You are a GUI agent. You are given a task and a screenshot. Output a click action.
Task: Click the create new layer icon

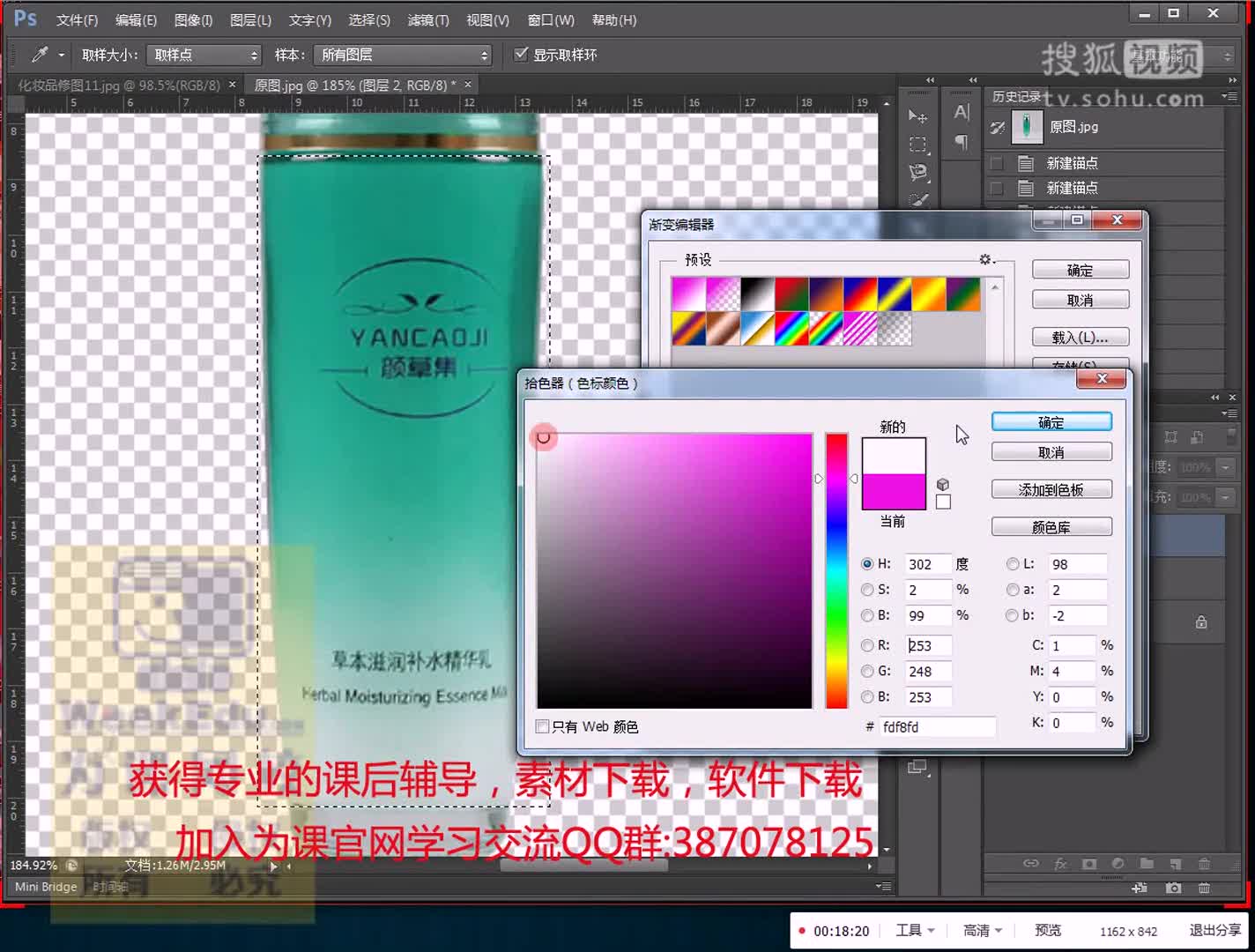coord(1176,864)
